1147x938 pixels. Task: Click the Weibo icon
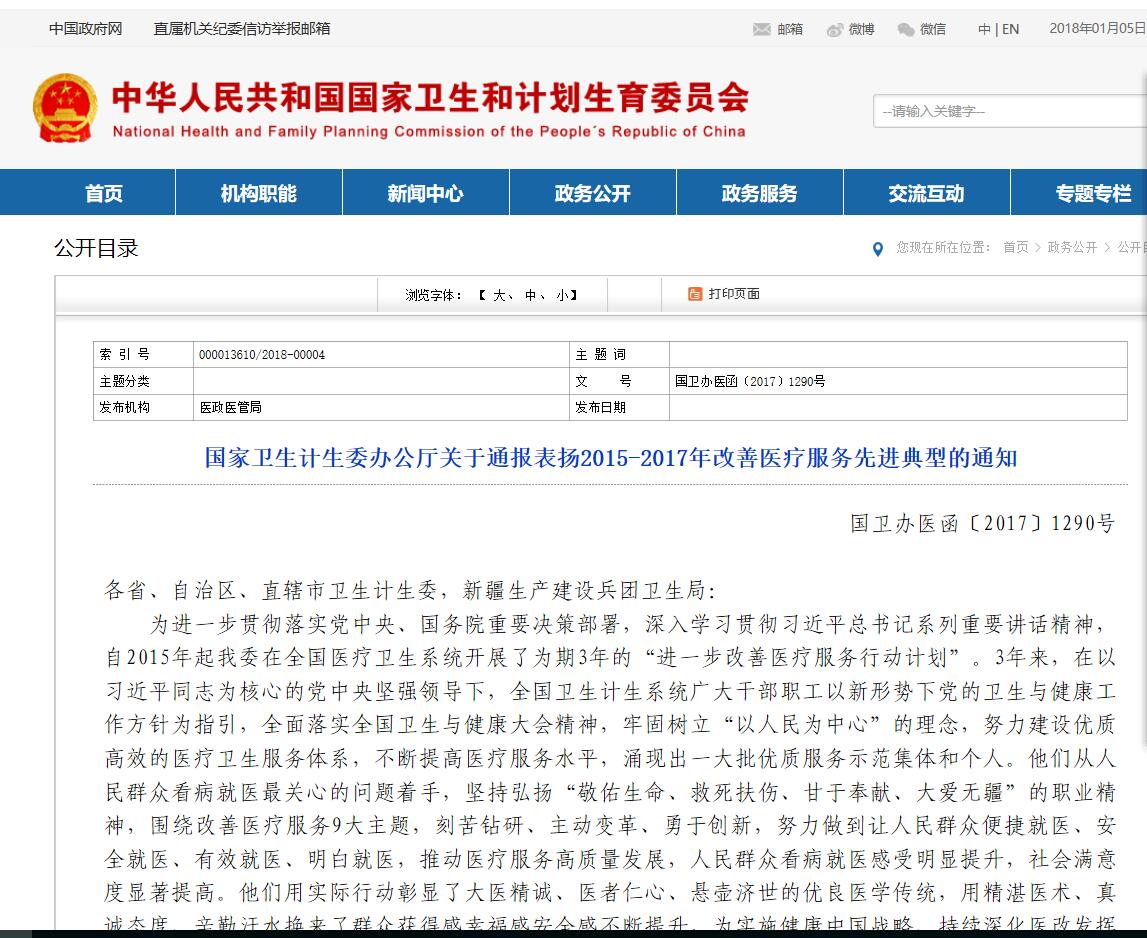click(x=835, y=29)
